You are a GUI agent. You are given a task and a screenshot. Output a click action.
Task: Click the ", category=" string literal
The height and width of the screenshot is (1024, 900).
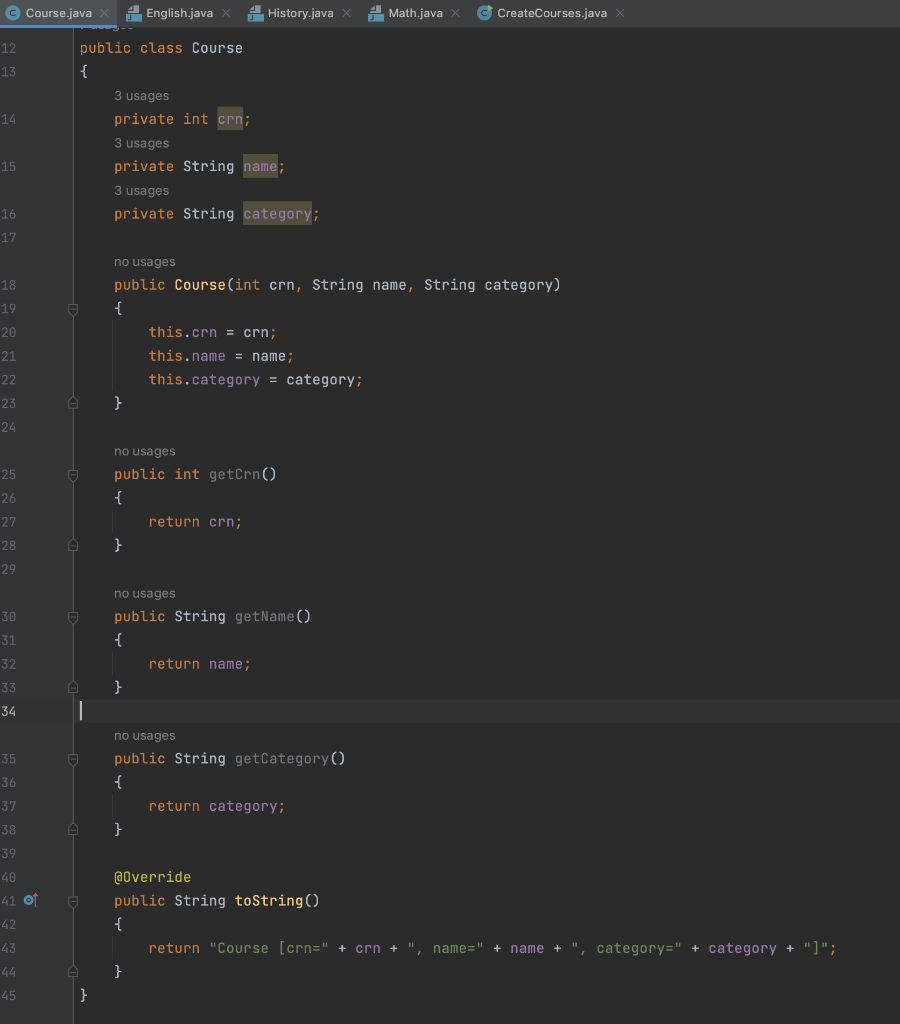(x=626, y=948)
